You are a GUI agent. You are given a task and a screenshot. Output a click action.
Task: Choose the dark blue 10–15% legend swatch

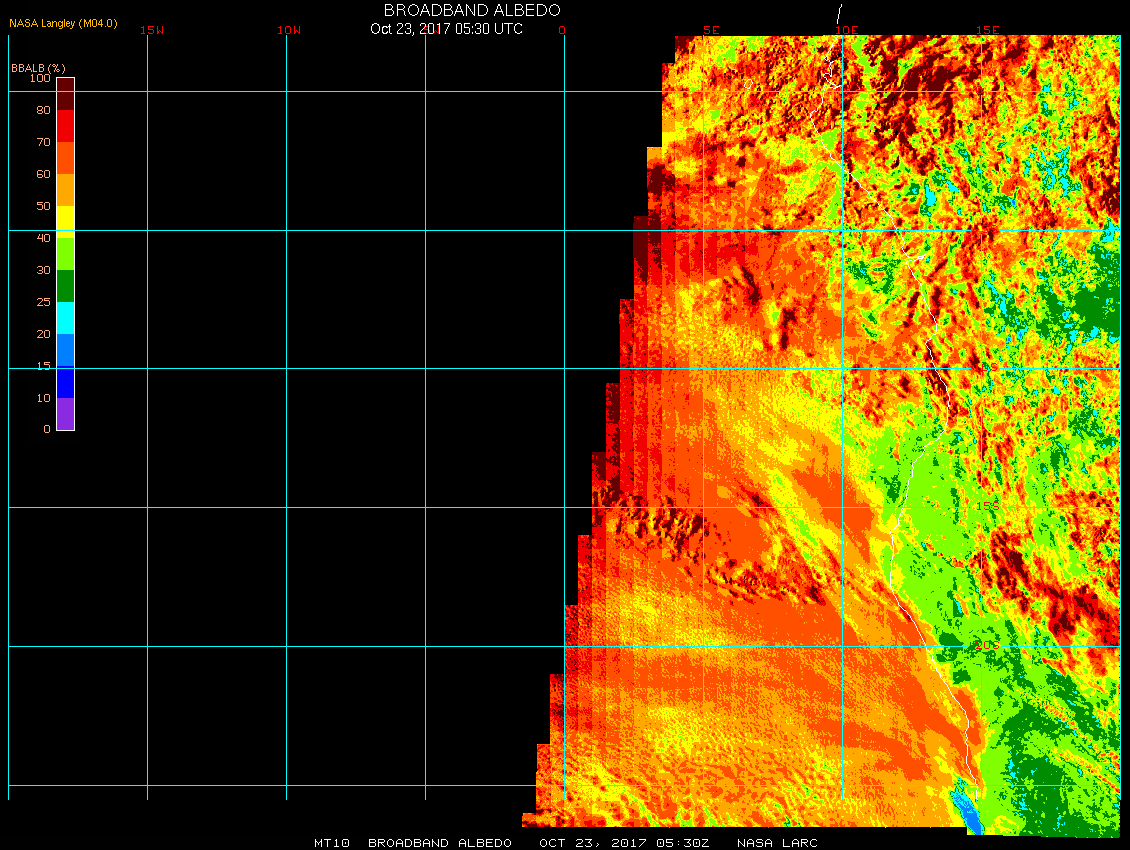(x=65, y=382)
